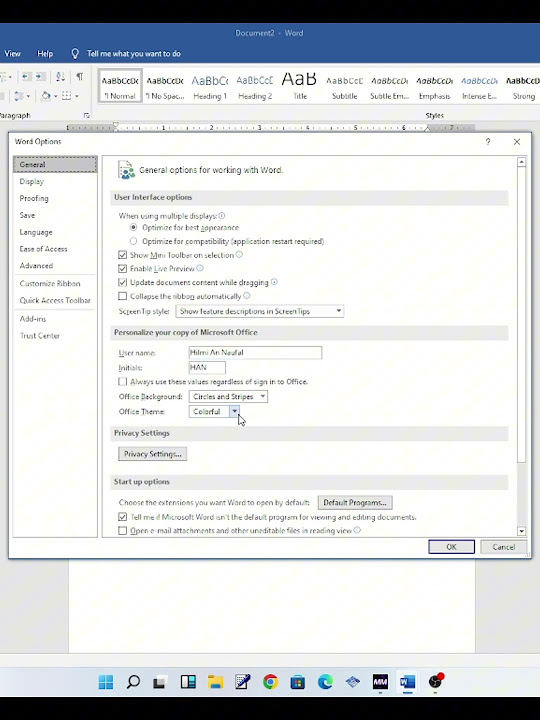The height and width of the screenshot is (720, 540).
Task: Click info icon next to multiple displays
Action: click(221, 215)
